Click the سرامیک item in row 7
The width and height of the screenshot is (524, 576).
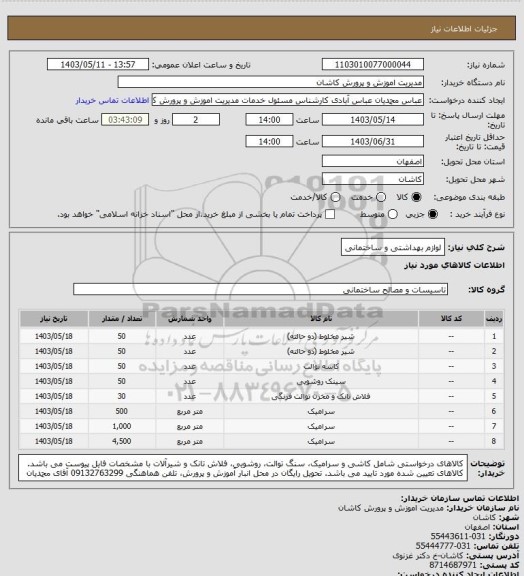pos(321,426)
